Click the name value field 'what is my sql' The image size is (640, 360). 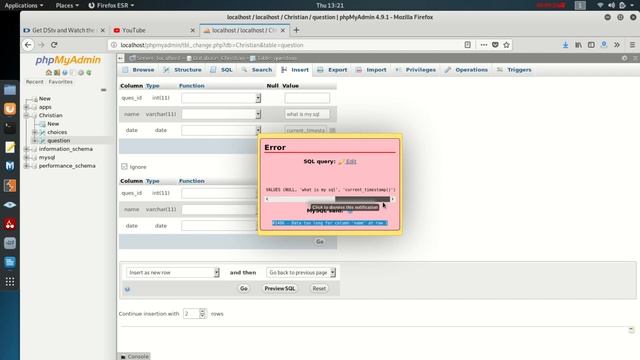point(307,114)
